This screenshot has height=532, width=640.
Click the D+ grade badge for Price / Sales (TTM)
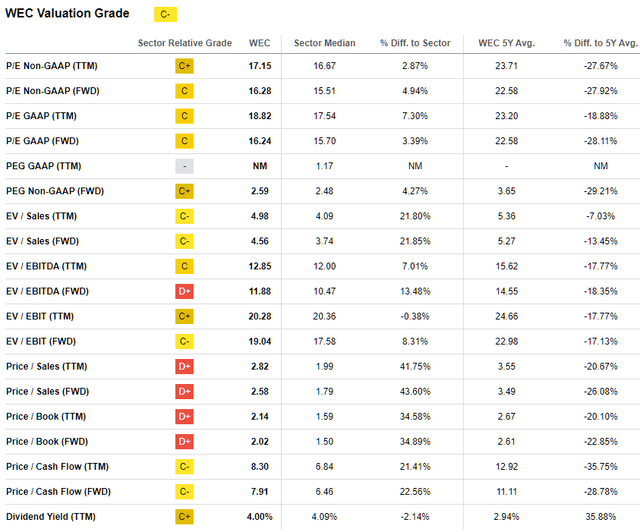(184, 366)
